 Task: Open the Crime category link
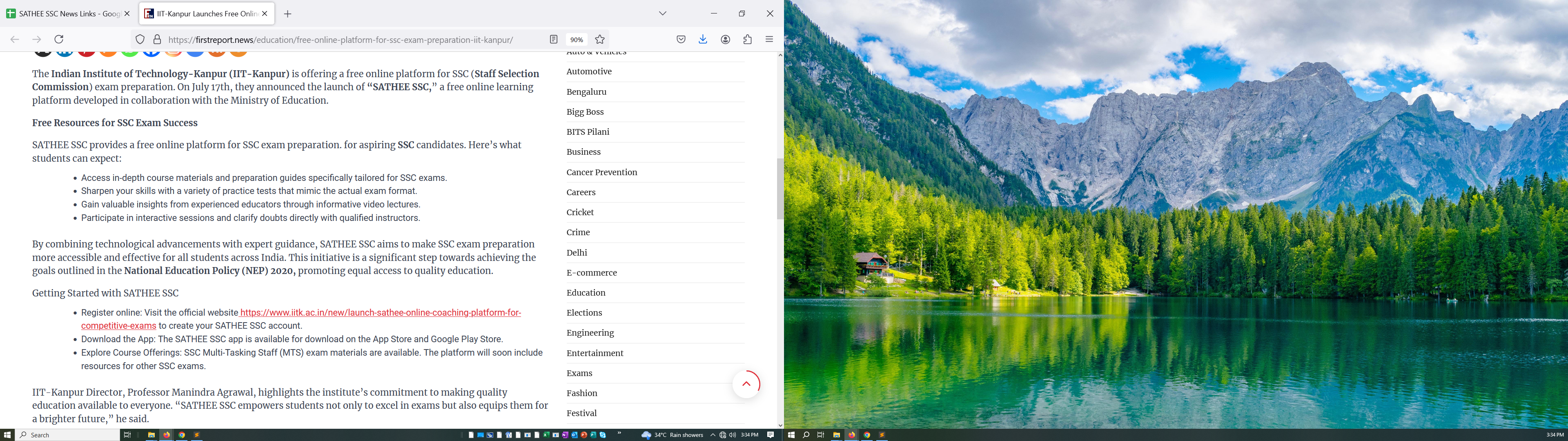click(x=578, y=233)
